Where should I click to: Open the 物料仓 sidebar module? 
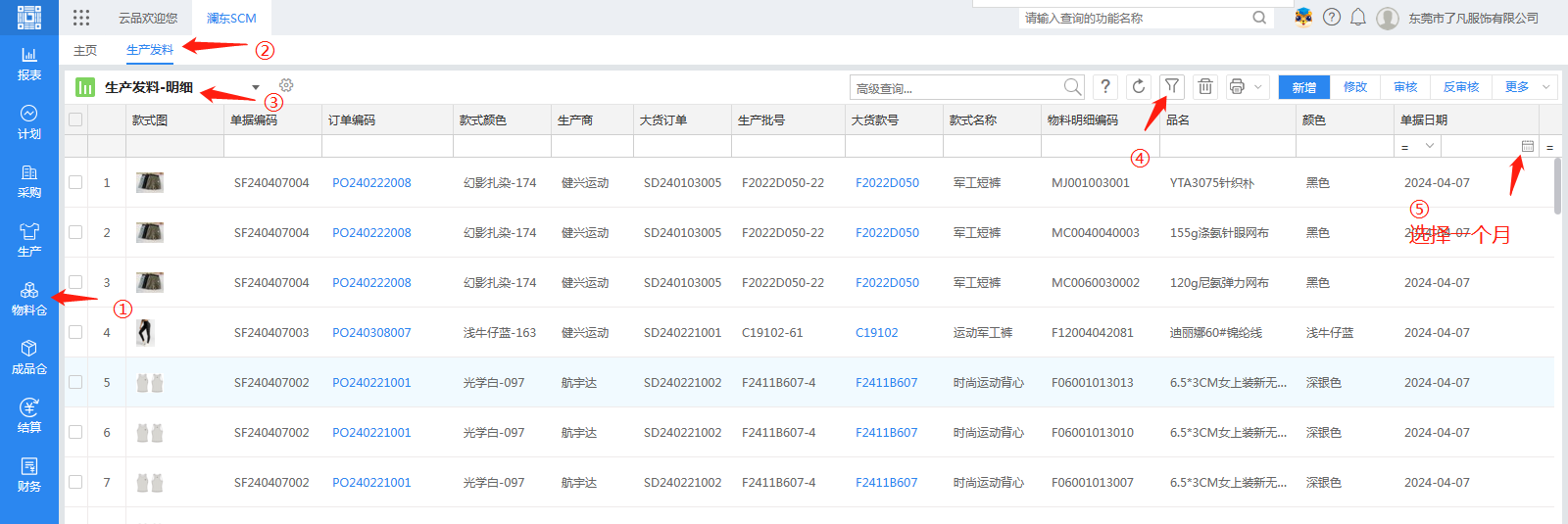pyautogui.click(x=29, y=299)
